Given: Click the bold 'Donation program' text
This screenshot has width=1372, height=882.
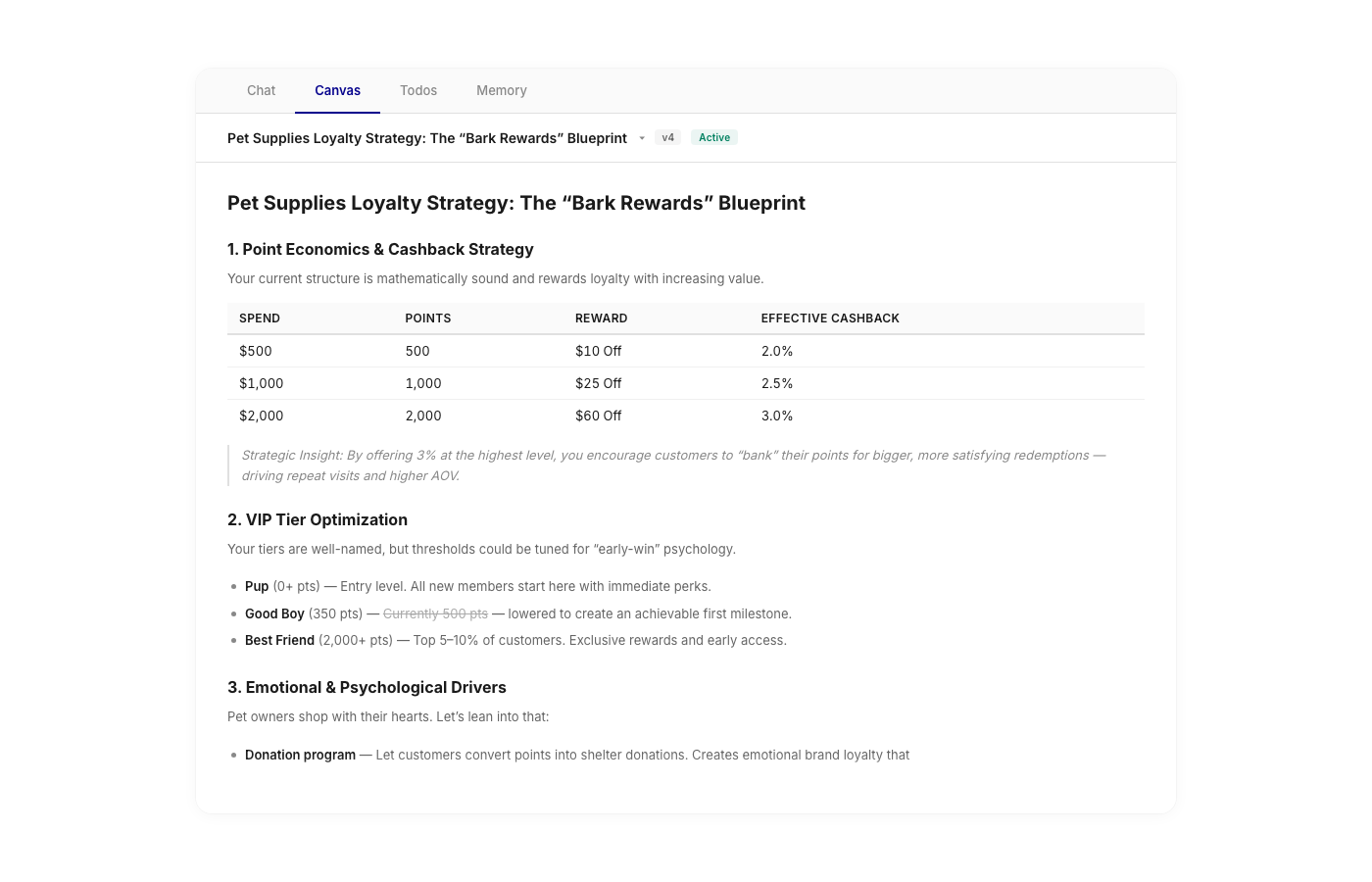Looking at the screenshot, I should [x=301, y=755].
